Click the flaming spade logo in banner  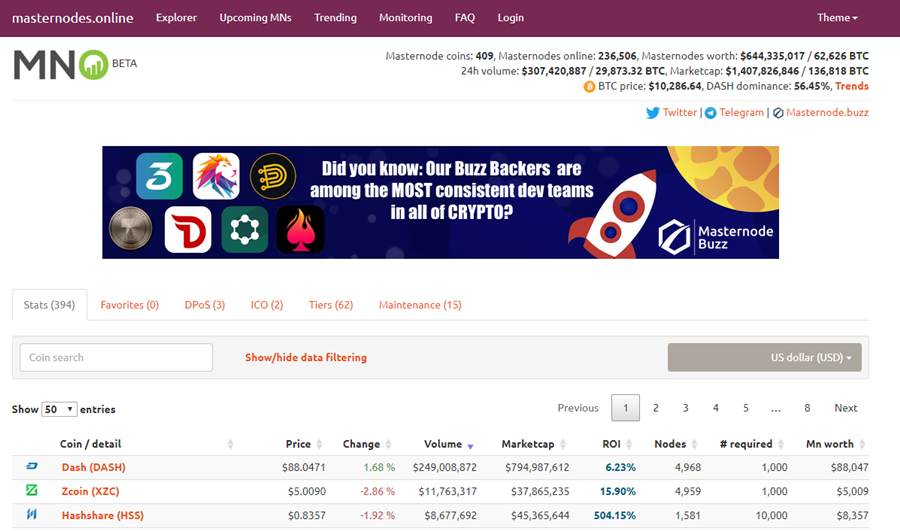300,230
